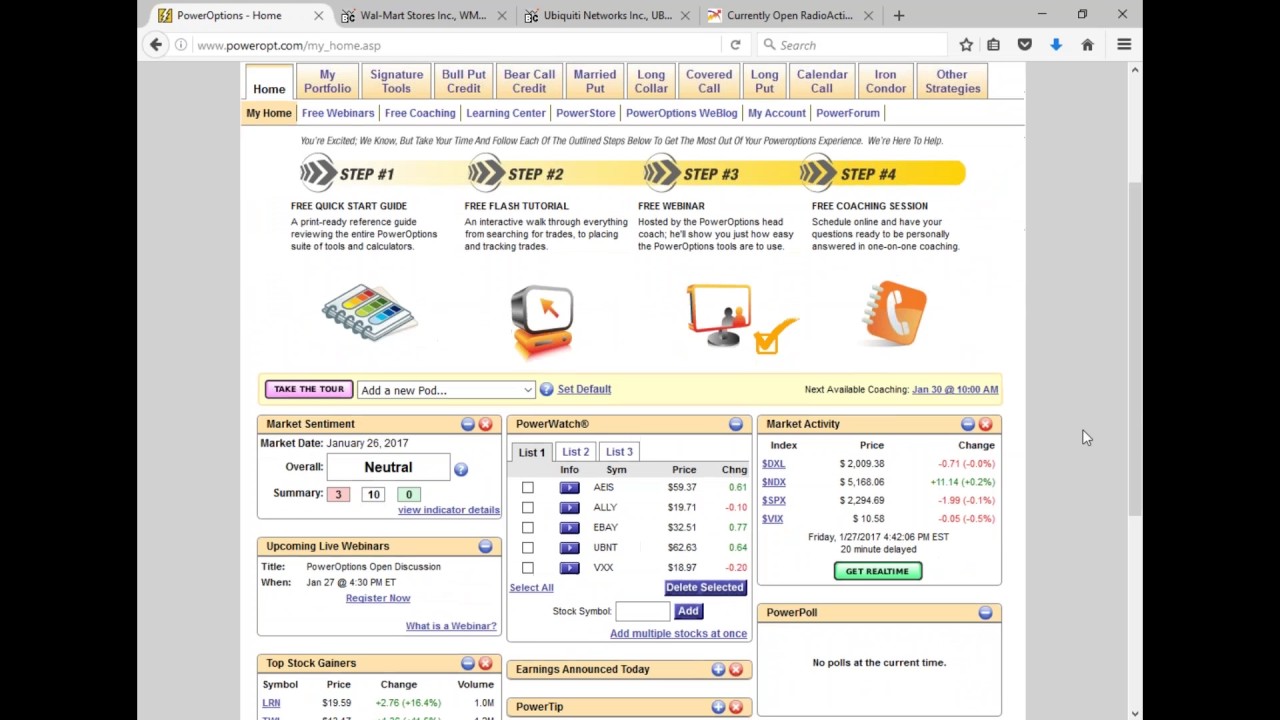Click the help icon beside Set Default
The image size is (1280, 720).
546,390
